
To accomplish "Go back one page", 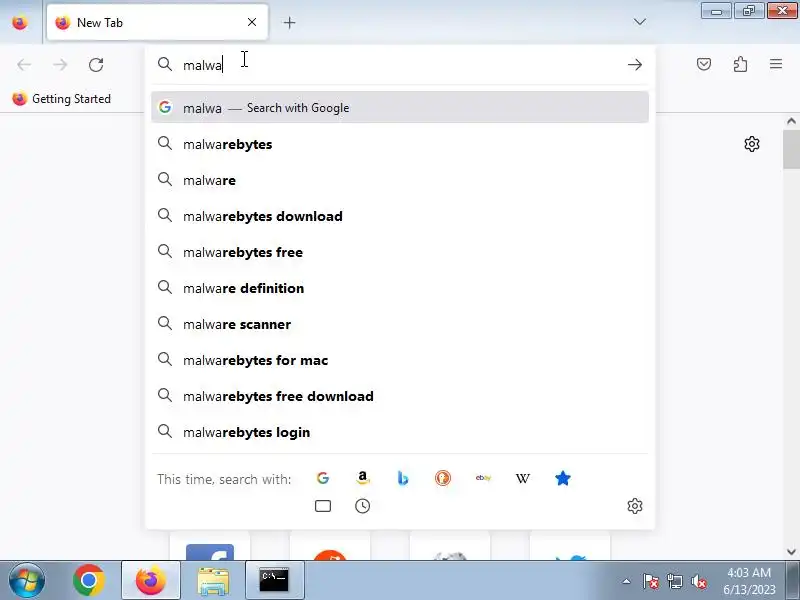I will (x=24, y=65).
